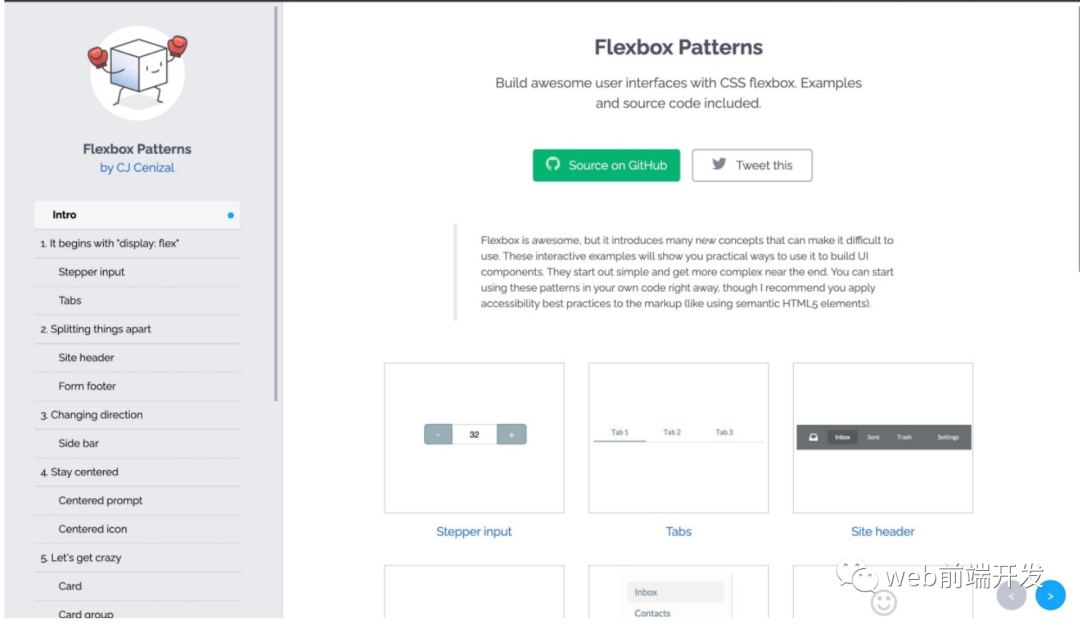Click the Site header preview thumbnail
The image size is (1080, 624).
(x=883, y=438)
